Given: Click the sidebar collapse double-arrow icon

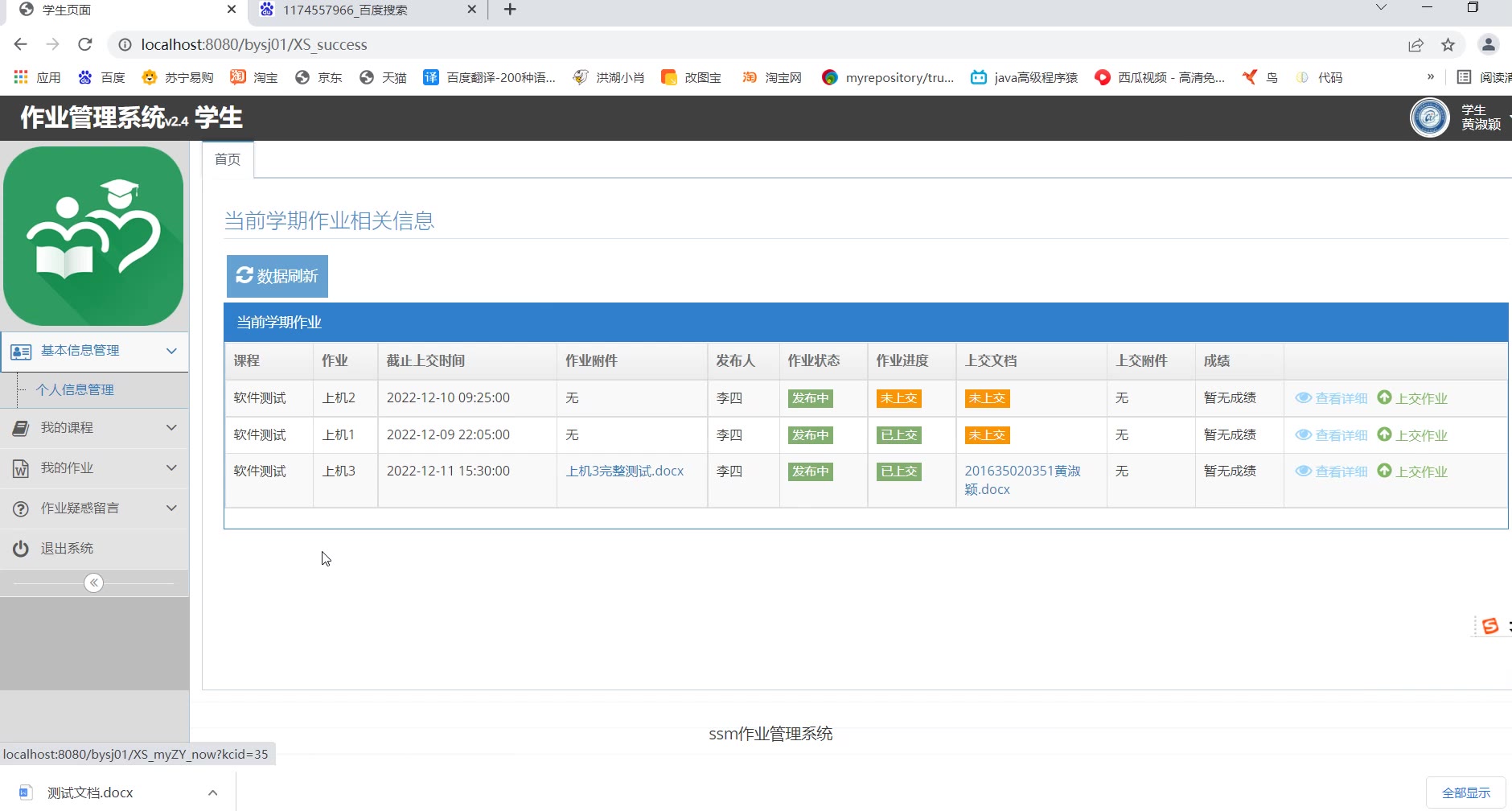Looking at the screenshot, I should click(x=93, y=583).
